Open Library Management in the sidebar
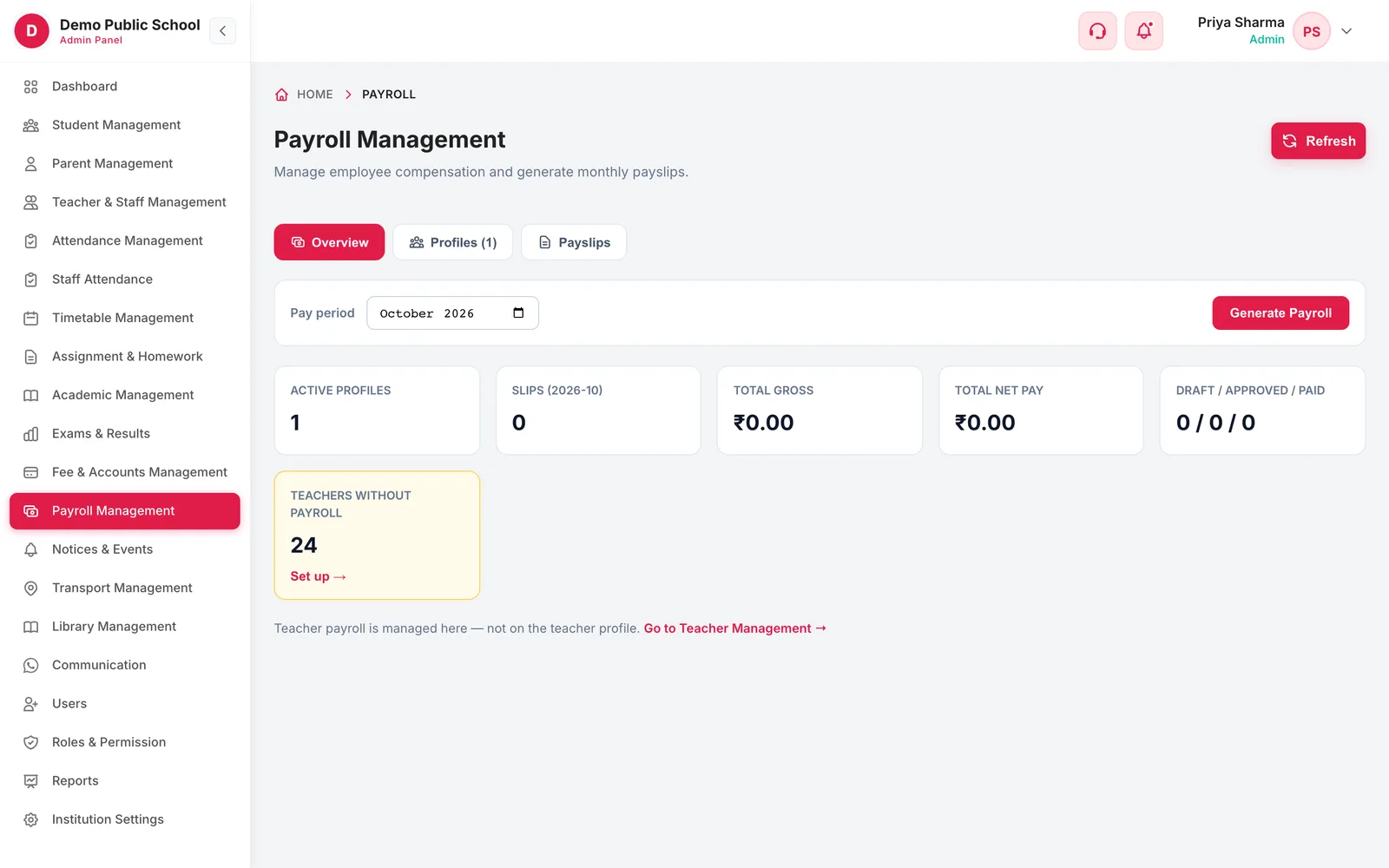 click(x=125, y=627)
